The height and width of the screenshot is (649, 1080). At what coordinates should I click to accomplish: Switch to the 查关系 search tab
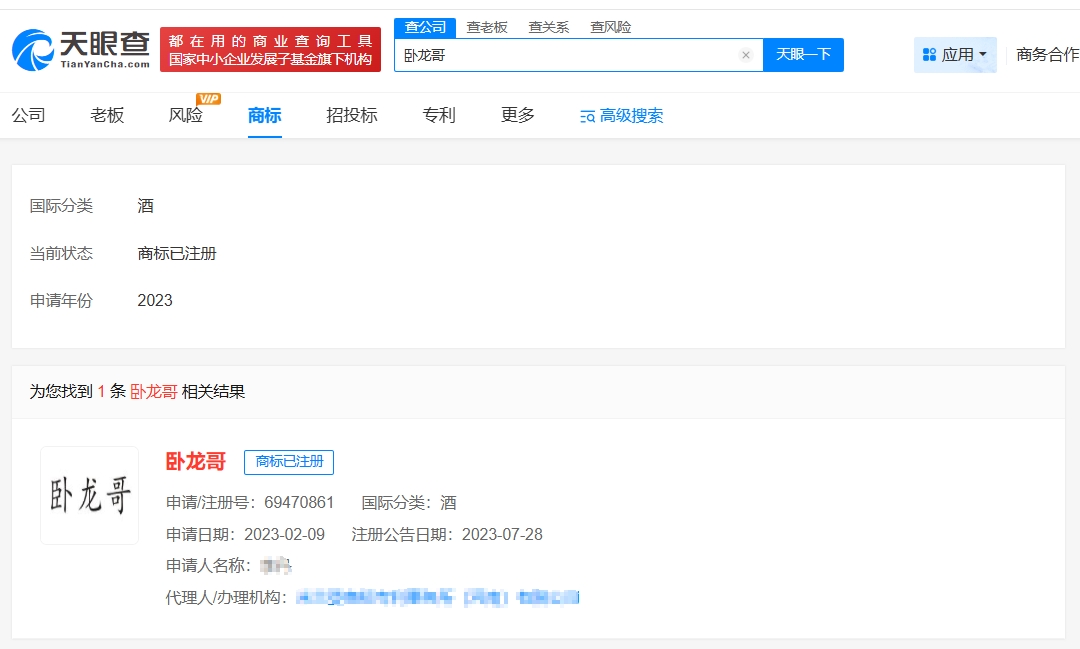(x=548, y=27)
